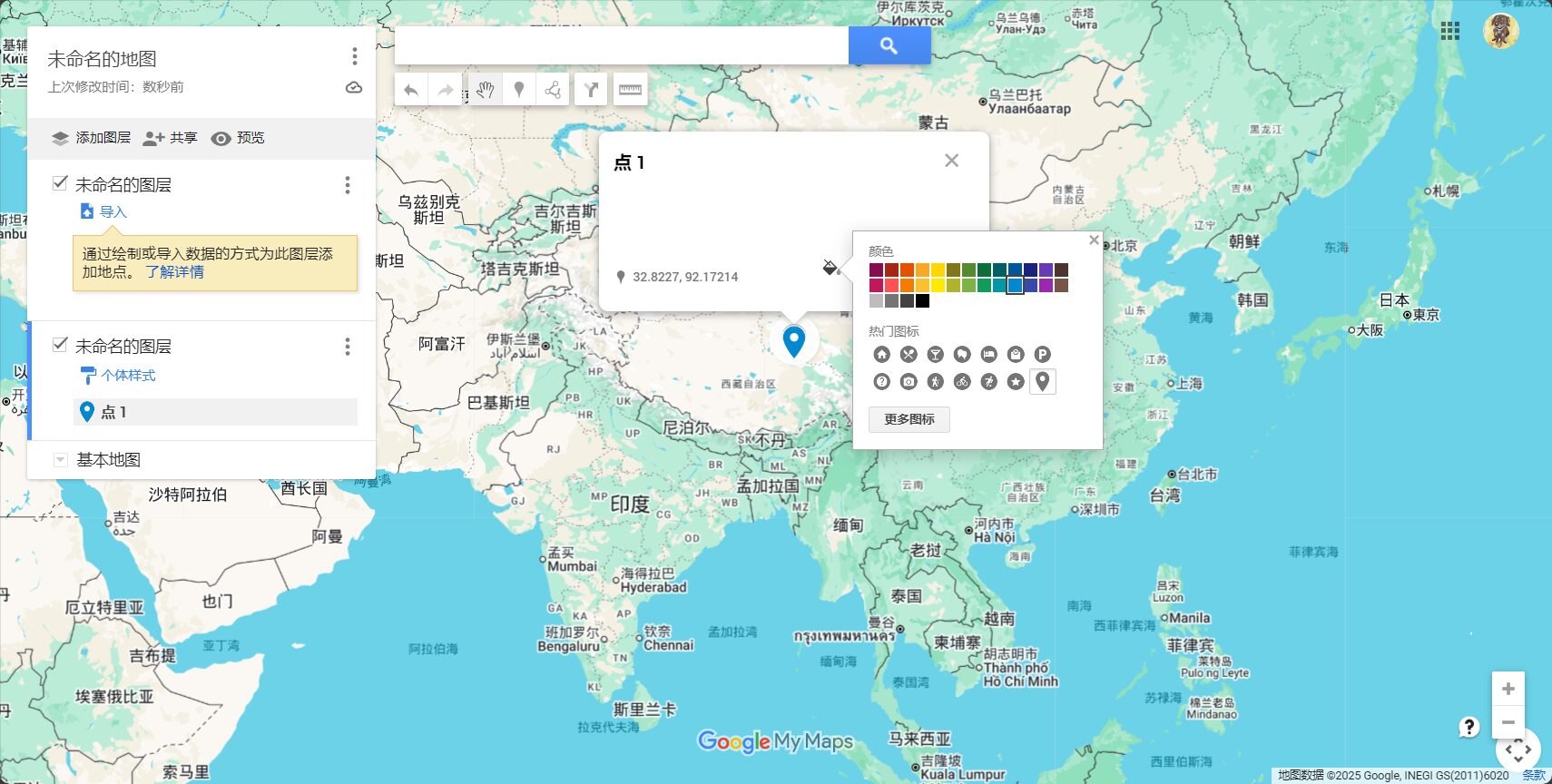Choose the hiking person icon
Screen dimensions: 1552x784
point(936,381)
